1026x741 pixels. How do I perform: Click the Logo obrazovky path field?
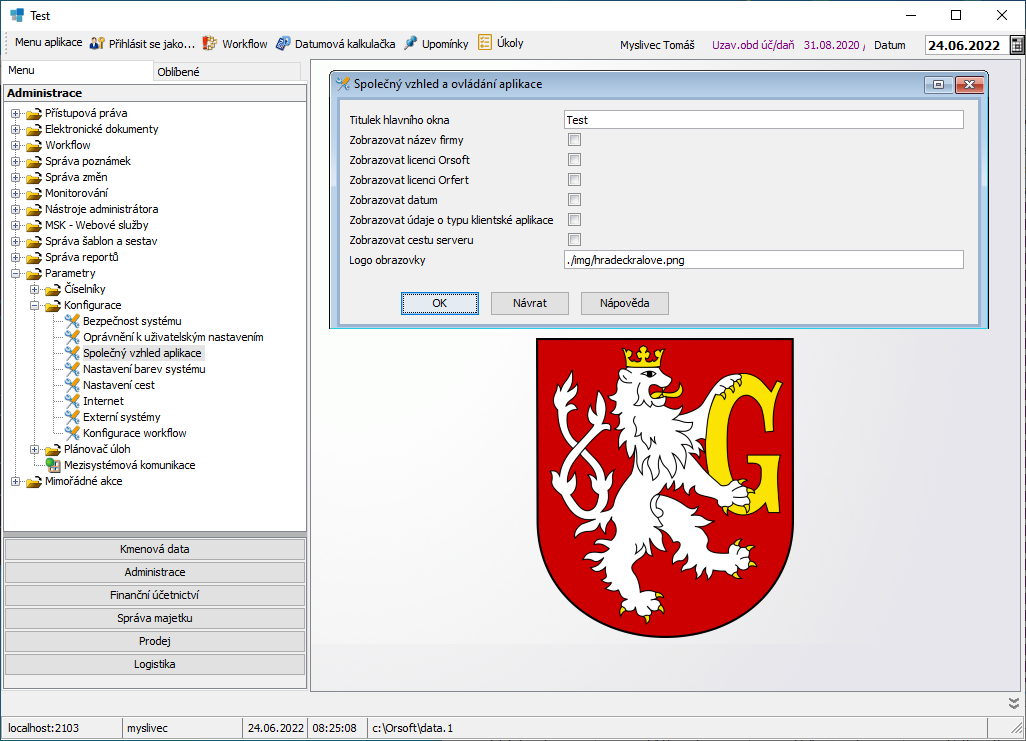click(763, 260)
